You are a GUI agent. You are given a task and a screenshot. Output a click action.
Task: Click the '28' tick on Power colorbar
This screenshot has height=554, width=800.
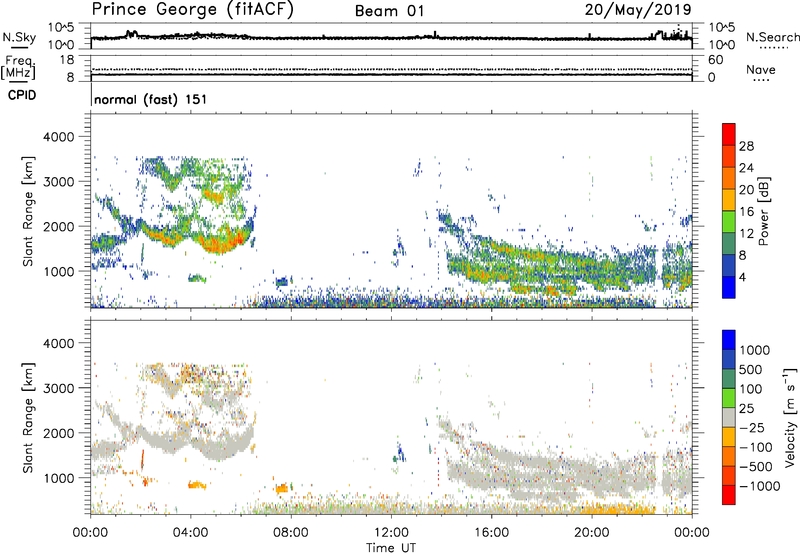click(746, 146)
